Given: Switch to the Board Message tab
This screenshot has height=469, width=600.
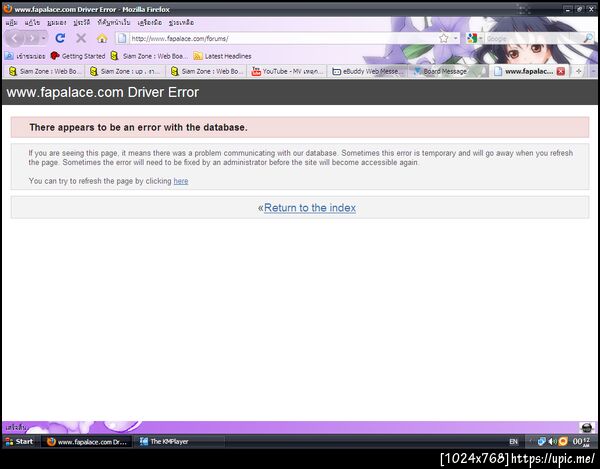Looking at the screenshot, I should click(x=448, y=71).
